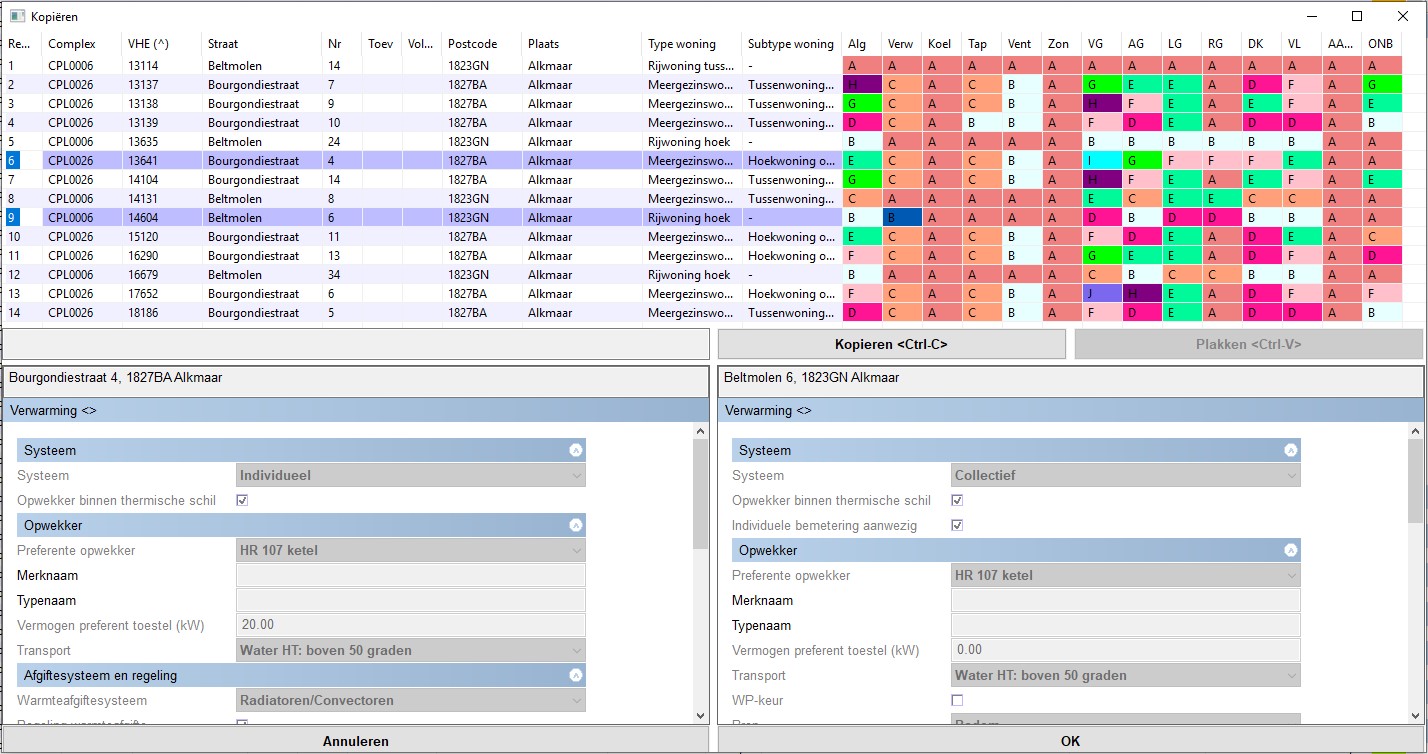Toggle Opwekker binnen thermische schil for Bourgondiestraat 4
The image size is (1428, 754).
coord(242,500)
